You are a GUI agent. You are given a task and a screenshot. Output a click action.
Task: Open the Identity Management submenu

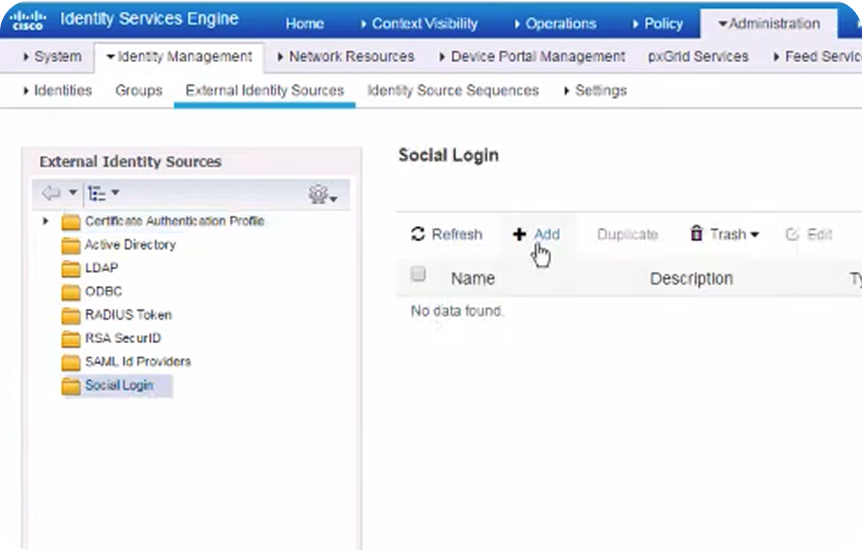pyautogui.click(x=179, y=57)
